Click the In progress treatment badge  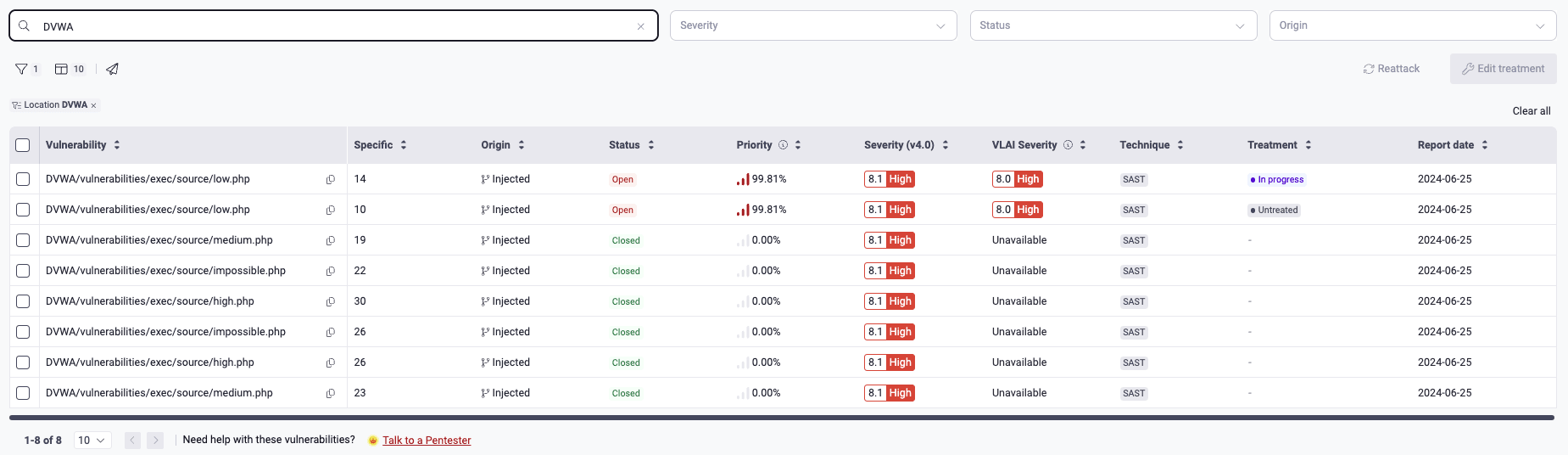(1277, 179)
